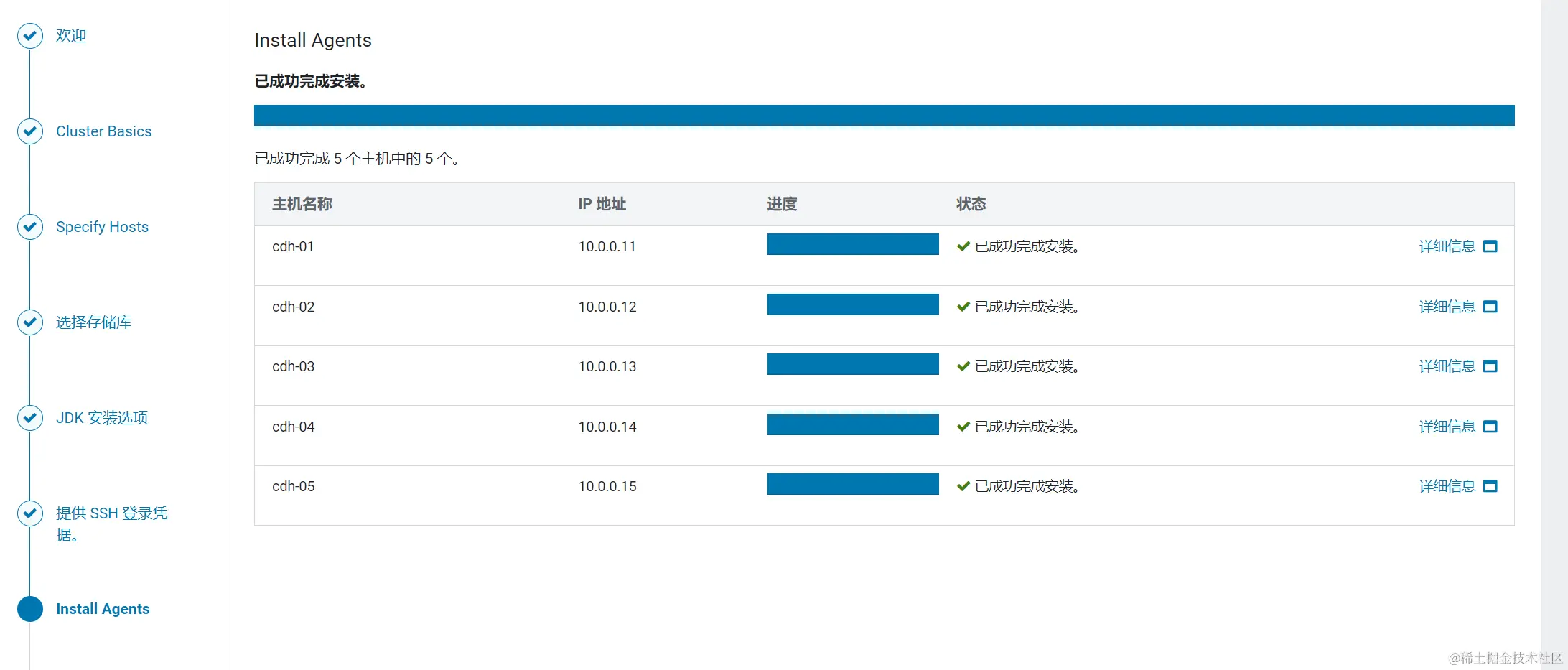The width and height of the screenshot is (1568, 670).
Task: Open details window icon for cdh-04
Action: click(x=1490, y=427)
